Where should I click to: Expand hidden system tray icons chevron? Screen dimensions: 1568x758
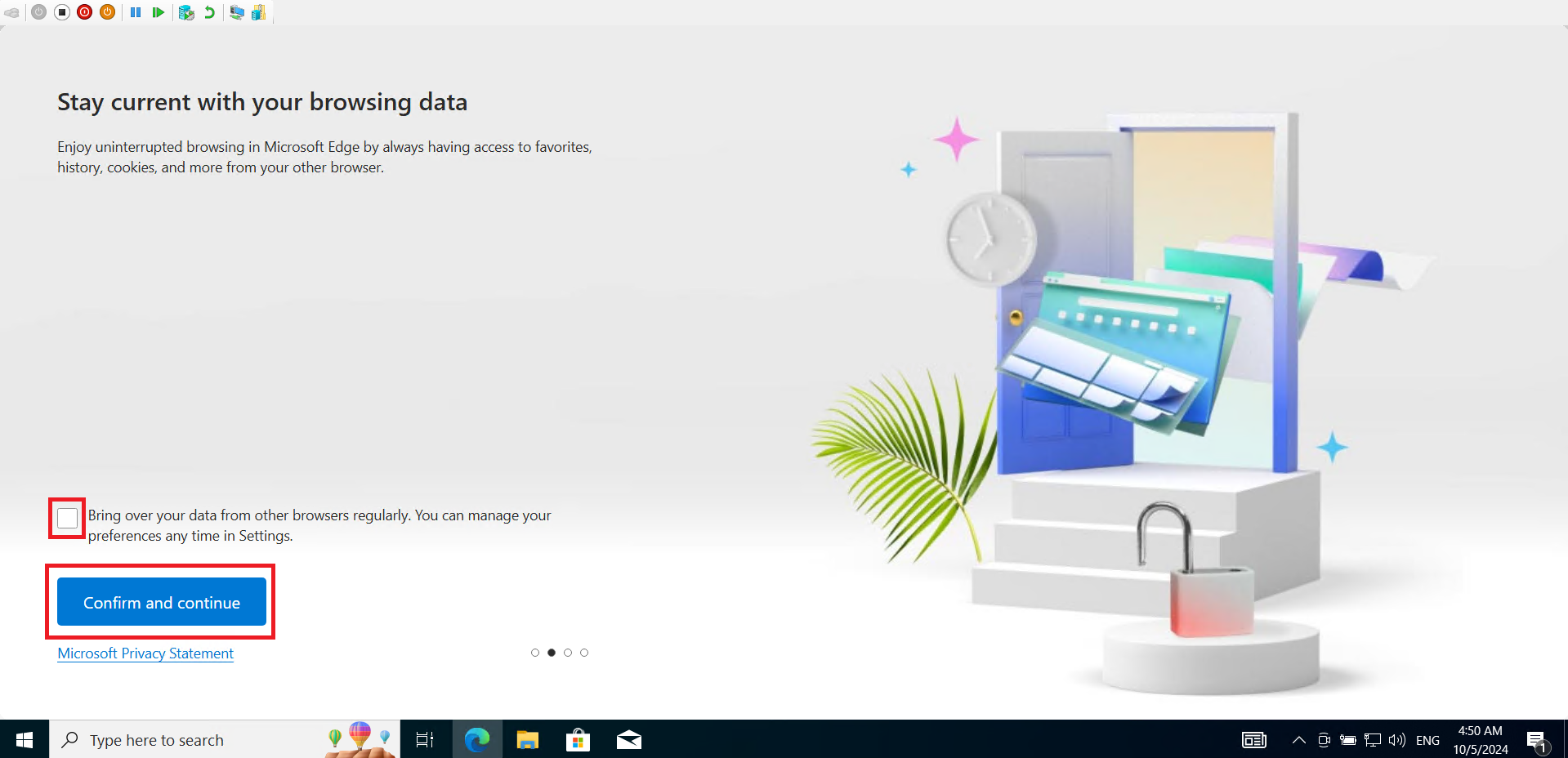coord(1299,740)
